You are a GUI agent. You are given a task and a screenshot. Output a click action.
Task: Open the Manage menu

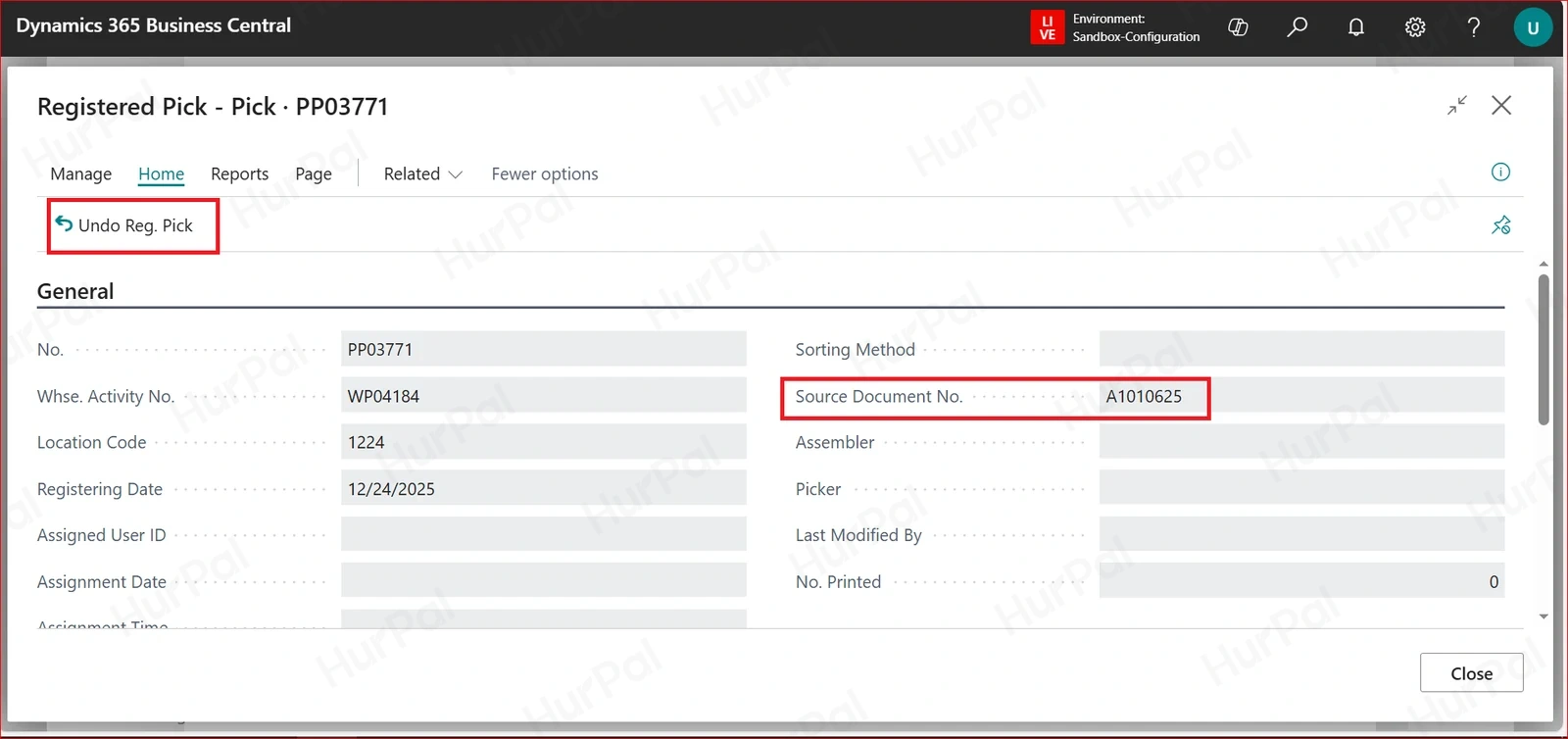(81, 173)
